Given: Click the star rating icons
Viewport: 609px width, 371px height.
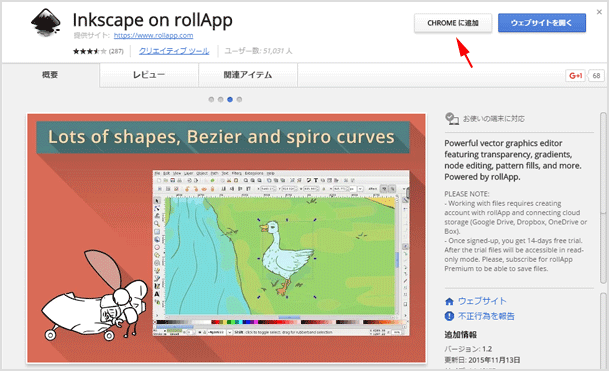Looking at the screenshot, I should point(90,51).
